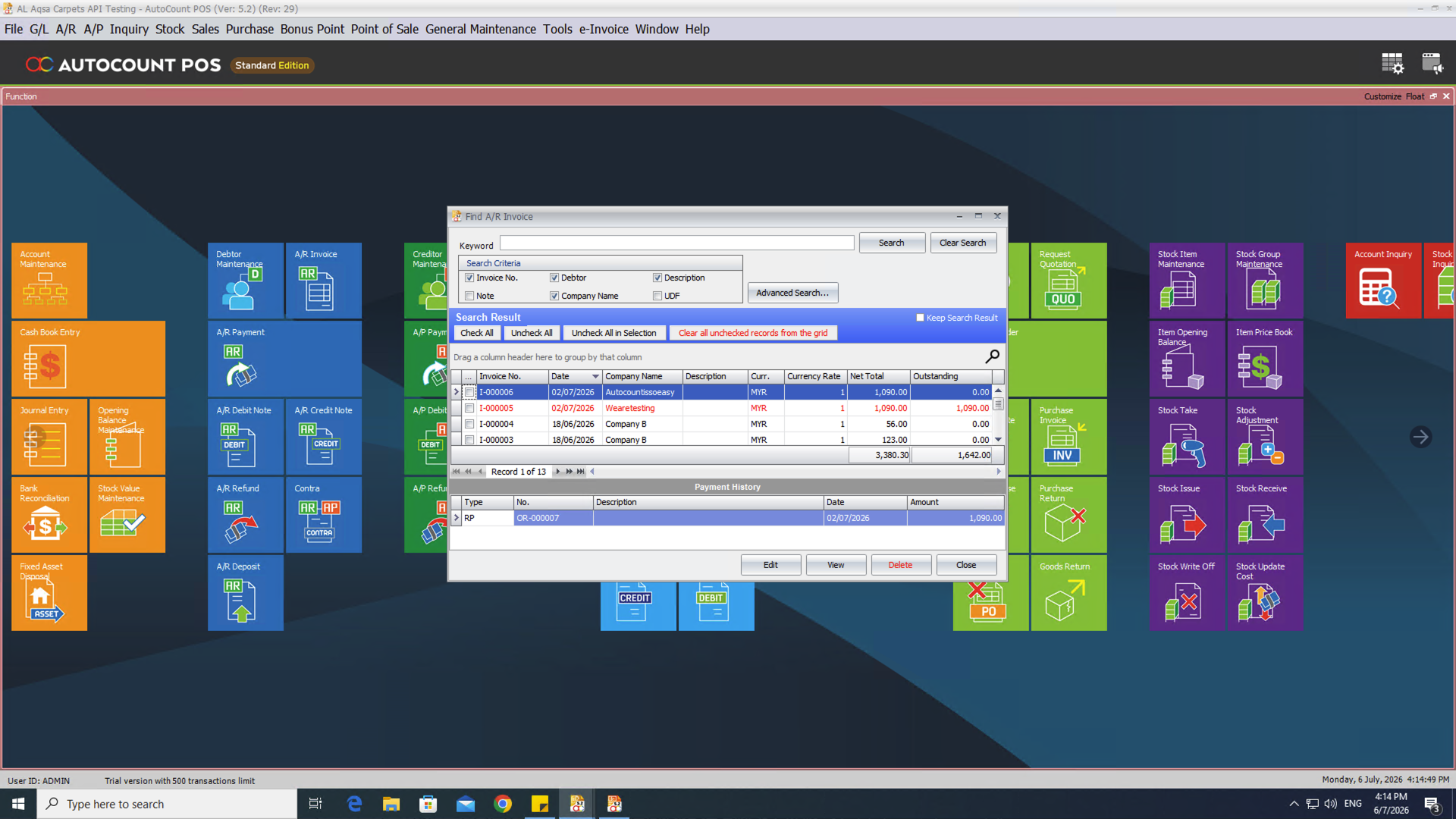Open the Debtor Maintenance tile
The height and width of the screenshot is (819, 1456).
click(246, 281)
